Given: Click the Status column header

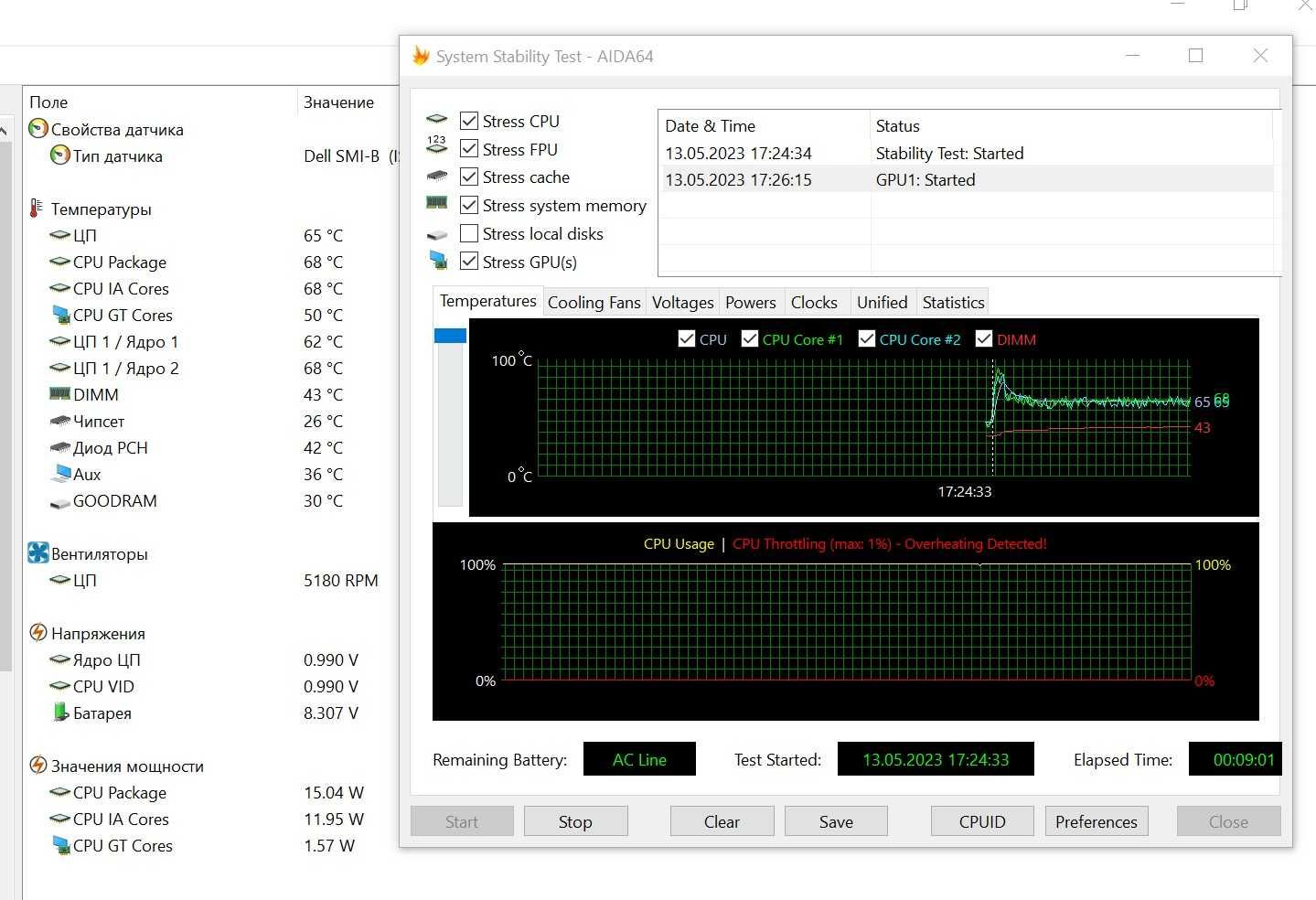Looking at the screenshot, I should 1071,126.
